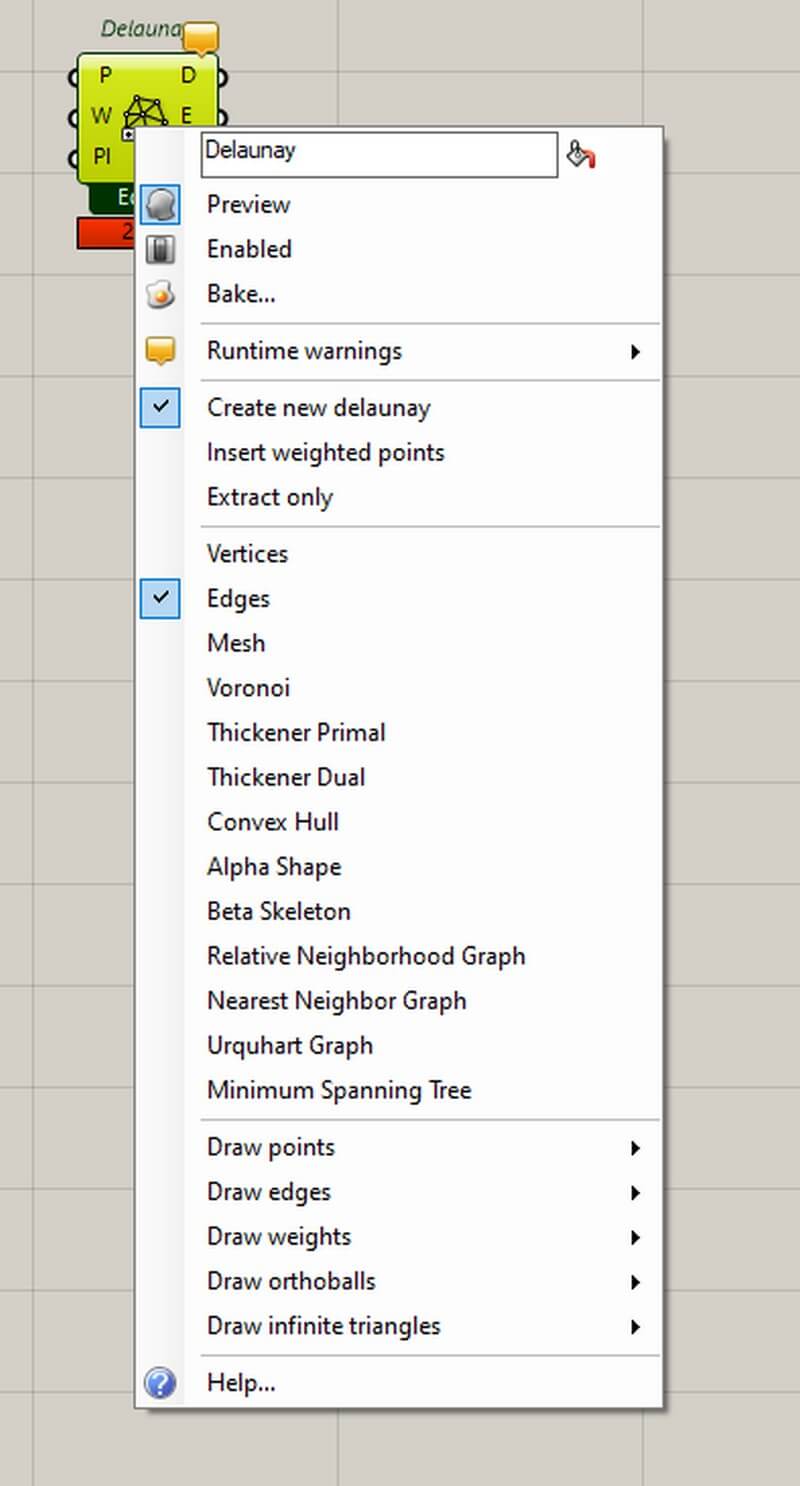Viewport: 800px width, 1486px height.
Task: Click the blue Help question mark icon
Action: (x=160, y=1383)
